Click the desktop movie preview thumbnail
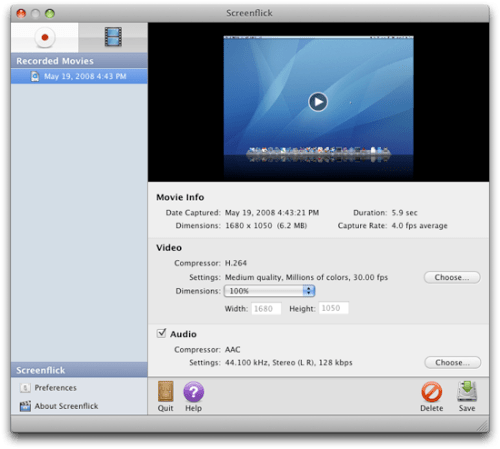 318,107
